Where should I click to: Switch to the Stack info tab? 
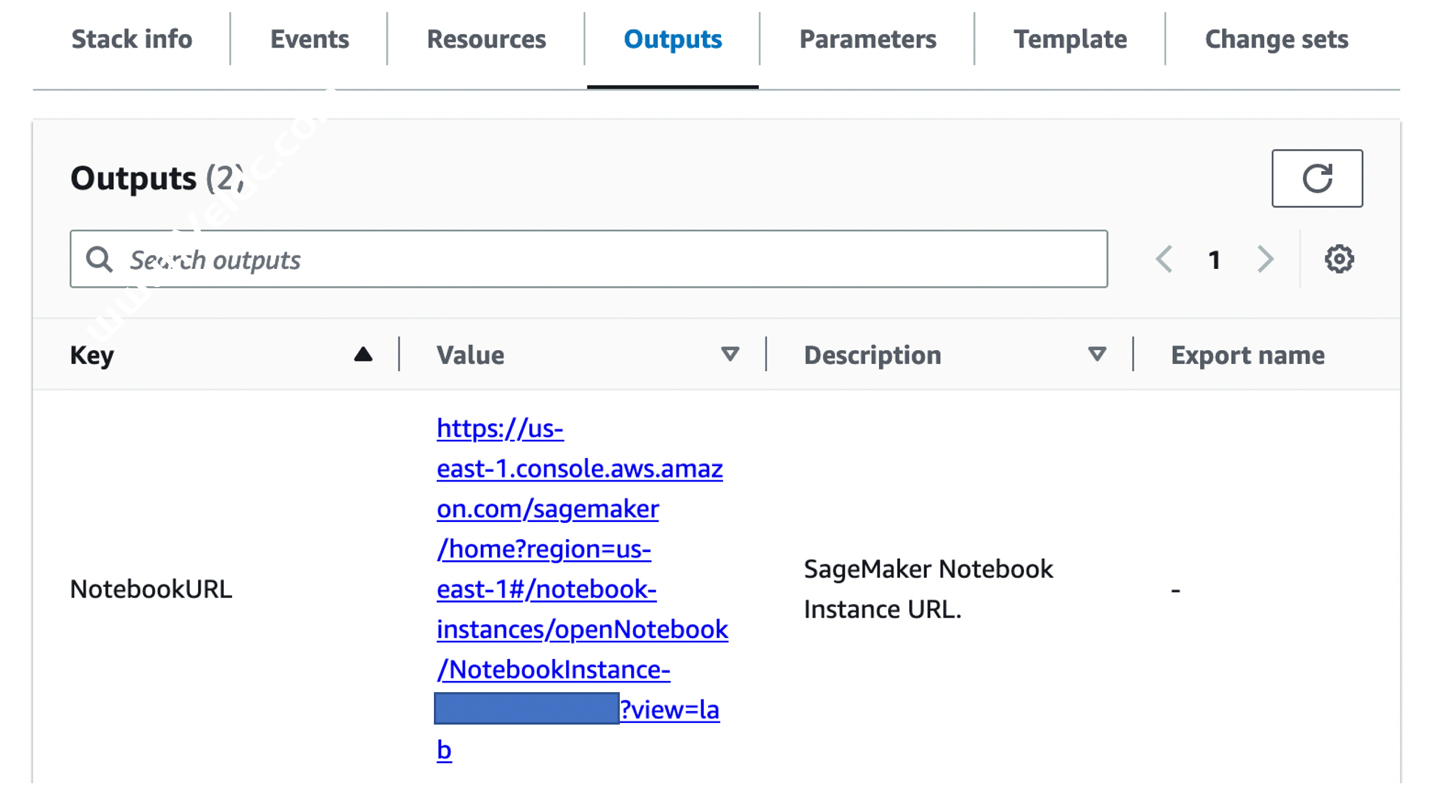(x=131, y=39)
